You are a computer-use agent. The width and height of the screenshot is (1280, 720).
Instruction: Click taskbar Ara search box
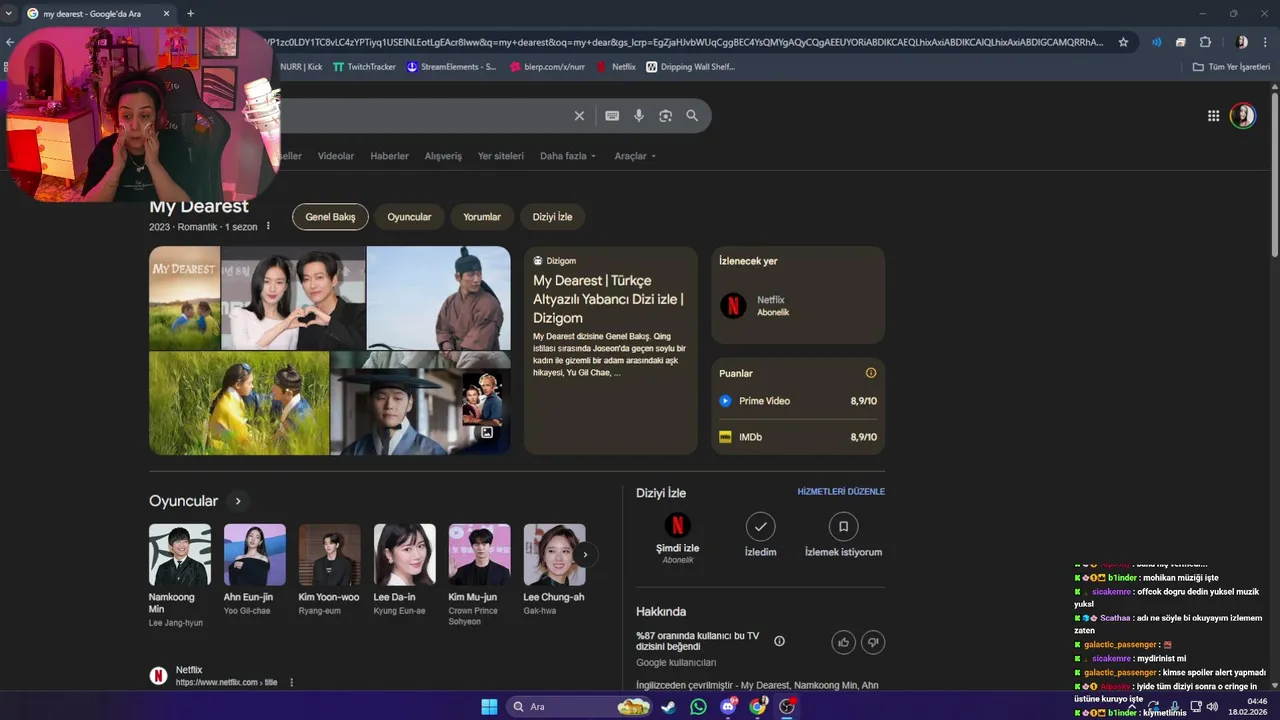pyautogui.click(x=579, y=707)
